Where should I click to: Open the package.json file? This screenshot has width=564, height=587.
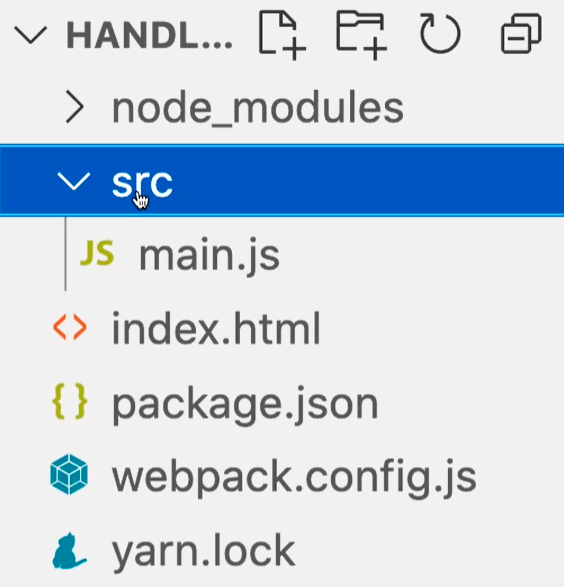(246, 405)
